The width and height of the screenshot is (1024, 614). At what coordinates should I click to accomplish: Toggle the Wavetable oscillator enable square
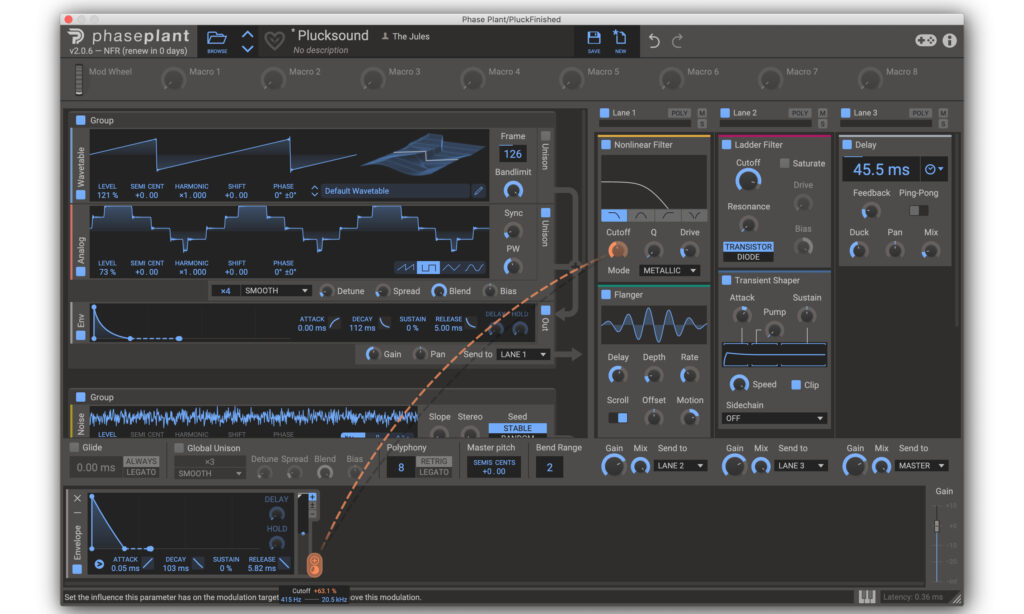[x=80, y=194]
